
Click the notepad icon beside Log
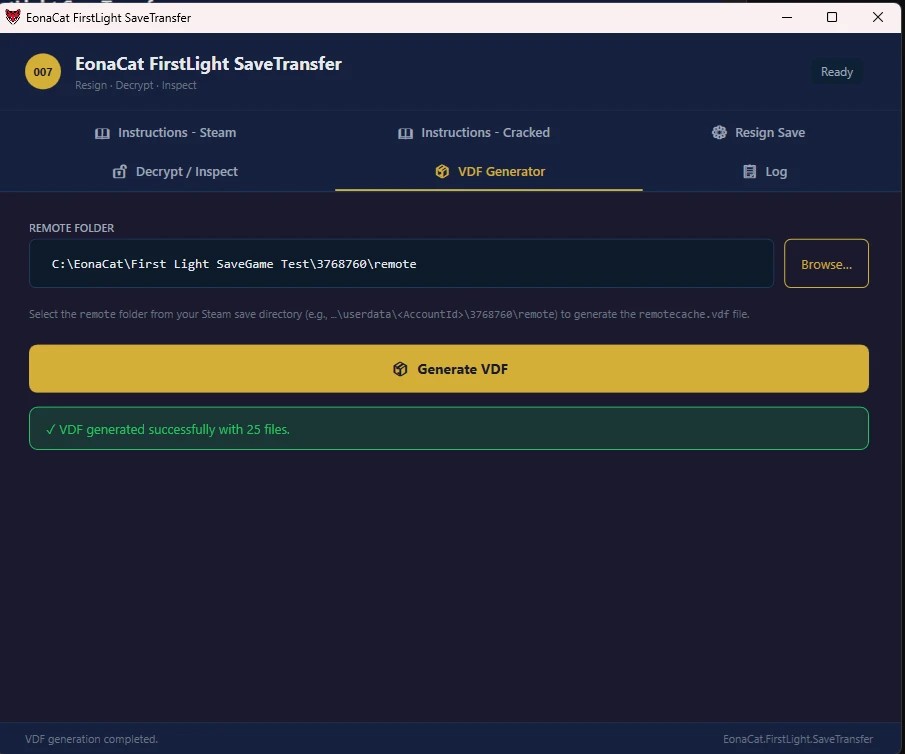749,171
